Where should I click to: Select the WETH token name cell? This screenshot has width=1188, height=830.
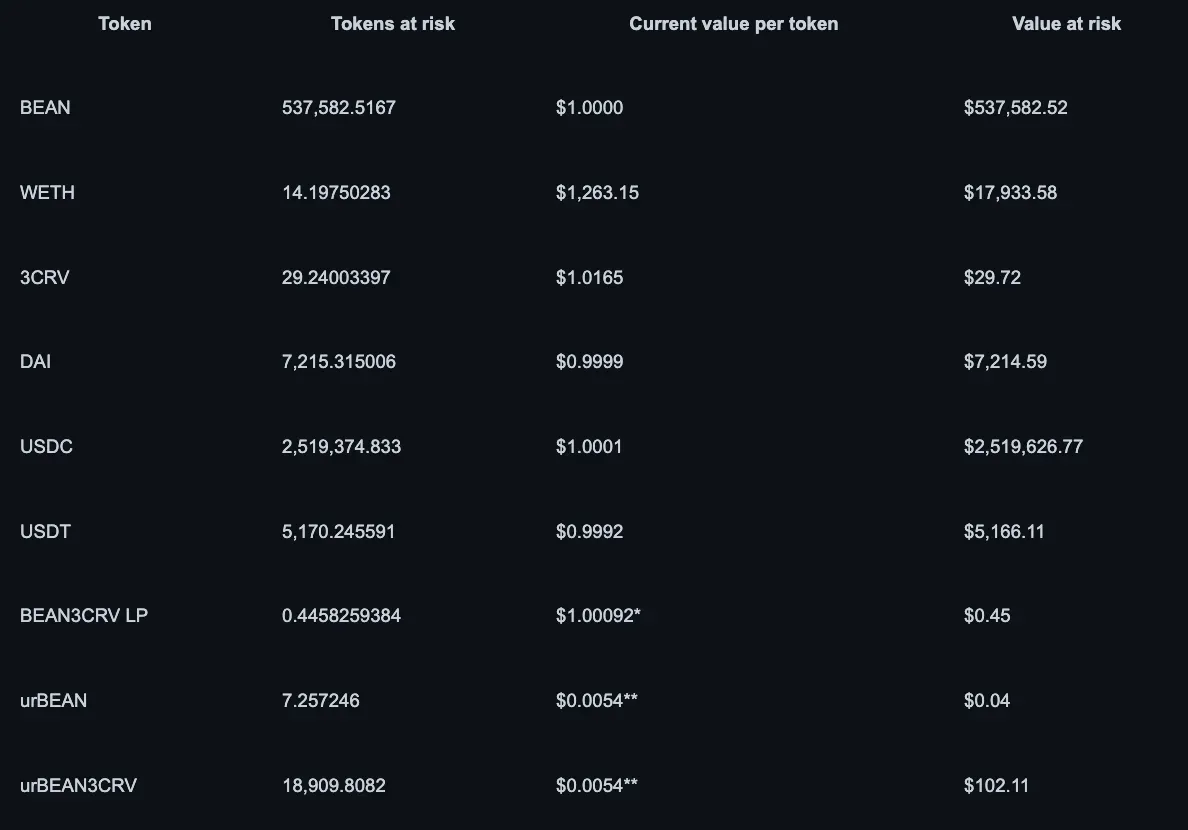(x=47, y=192)
